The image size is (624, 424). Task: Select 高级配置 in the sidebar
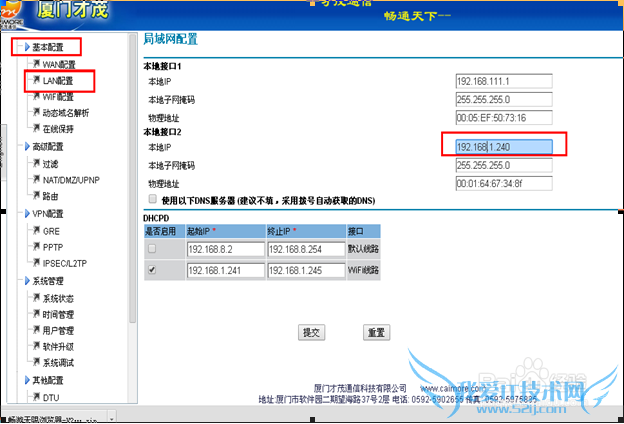pyautogui.click(x=48, y=147)
